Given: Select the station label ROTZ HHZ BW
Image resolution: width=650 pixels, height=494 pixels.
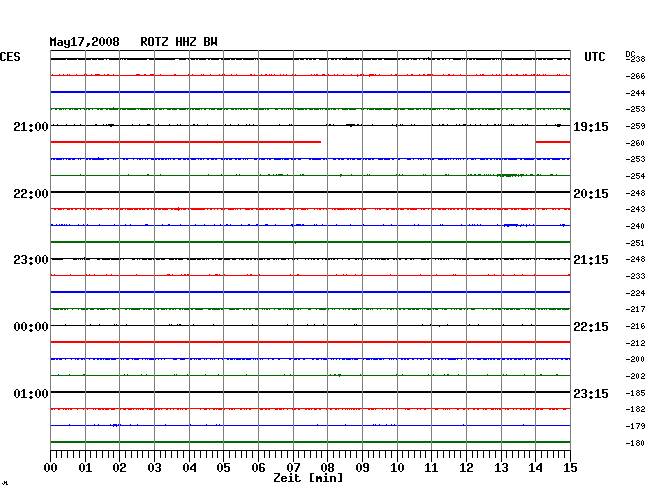Looking at the screenshot, I should pyautogui.click(x=179, y=42).
